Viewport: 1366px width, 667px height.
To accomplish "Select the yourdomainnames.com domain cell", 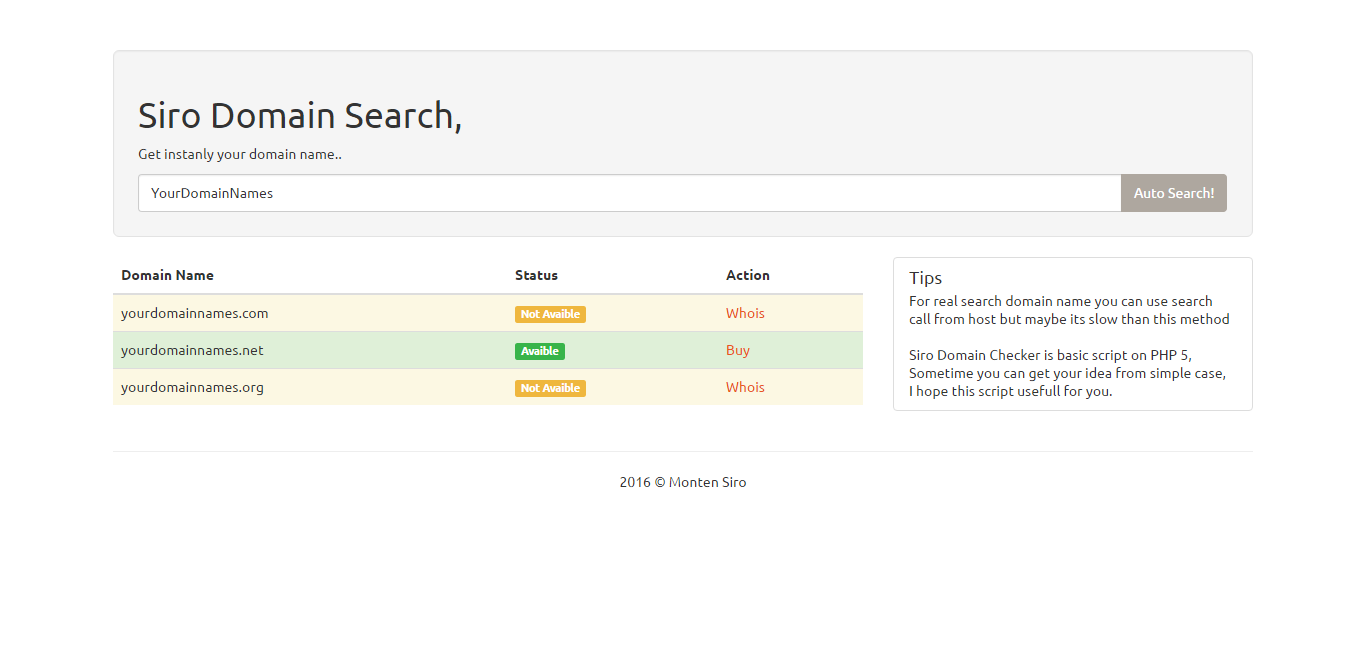I will click(x=310, y=313).
